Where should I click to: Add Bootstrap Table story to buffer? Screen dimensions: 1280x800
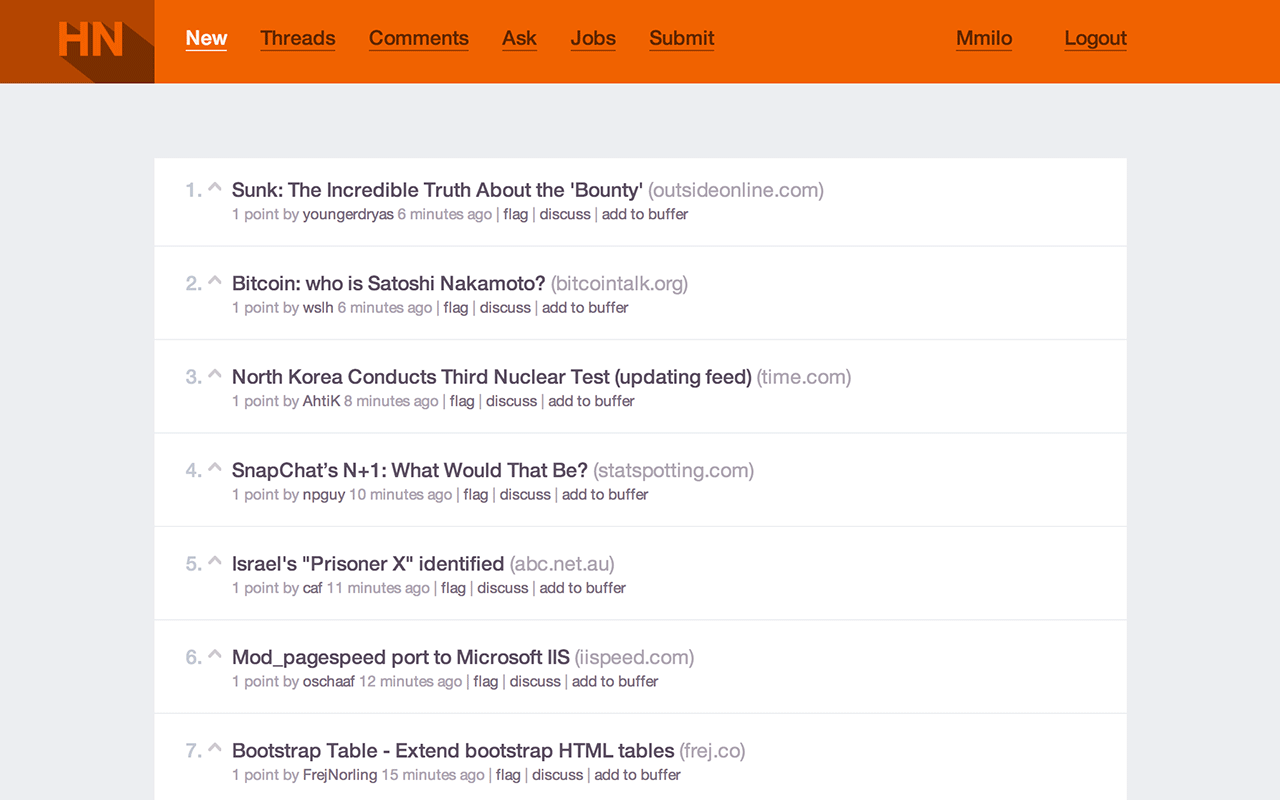click(638, 775)
